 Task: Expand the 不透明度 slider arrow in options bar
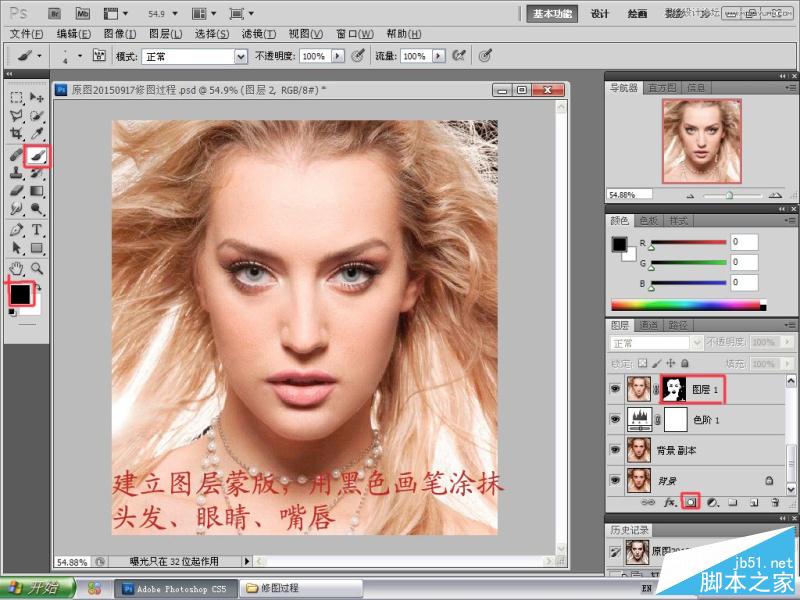click(x=338, y=56)
